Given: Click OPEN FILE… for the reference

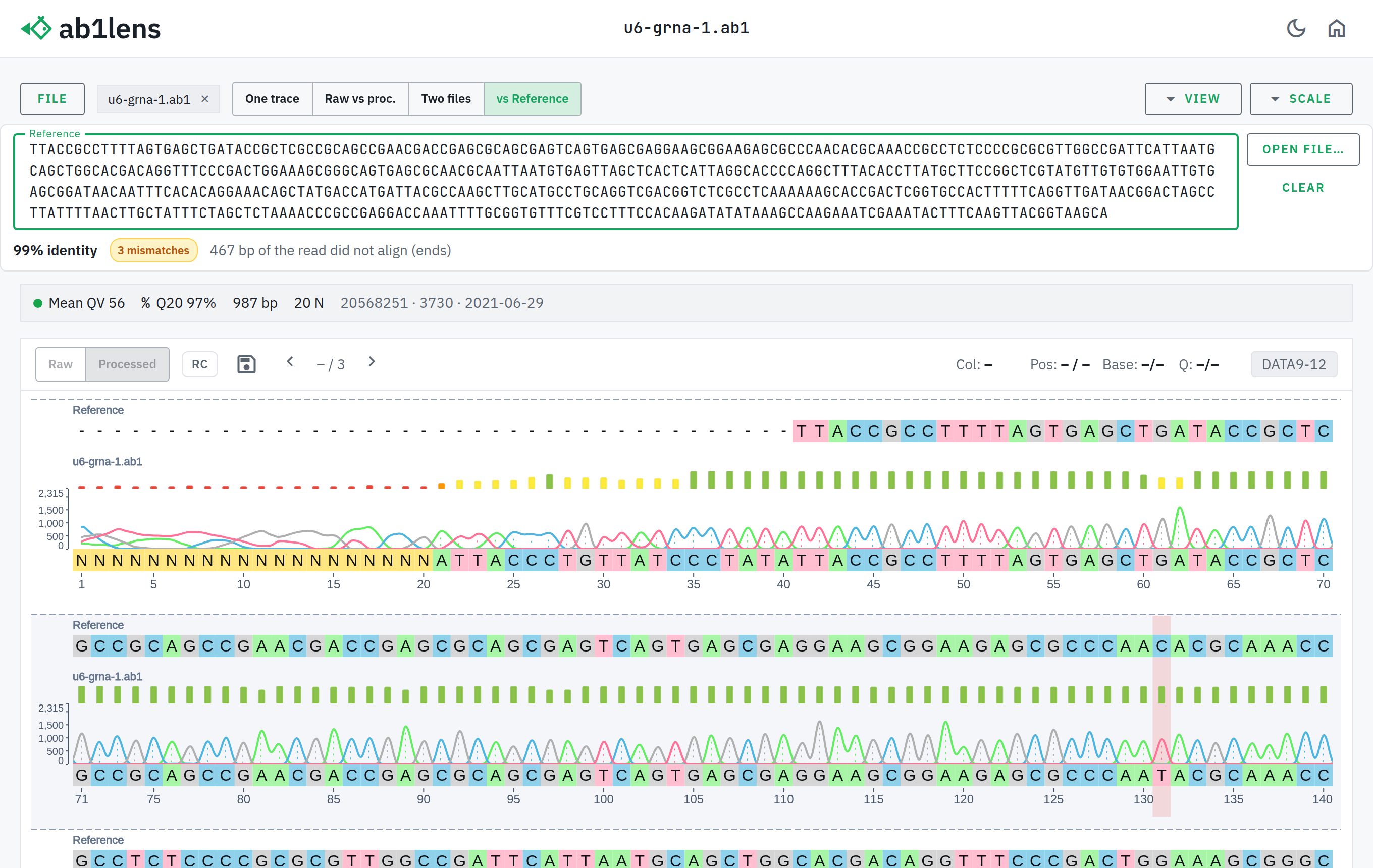Looking at the screenshot, I should [1303, 149].
